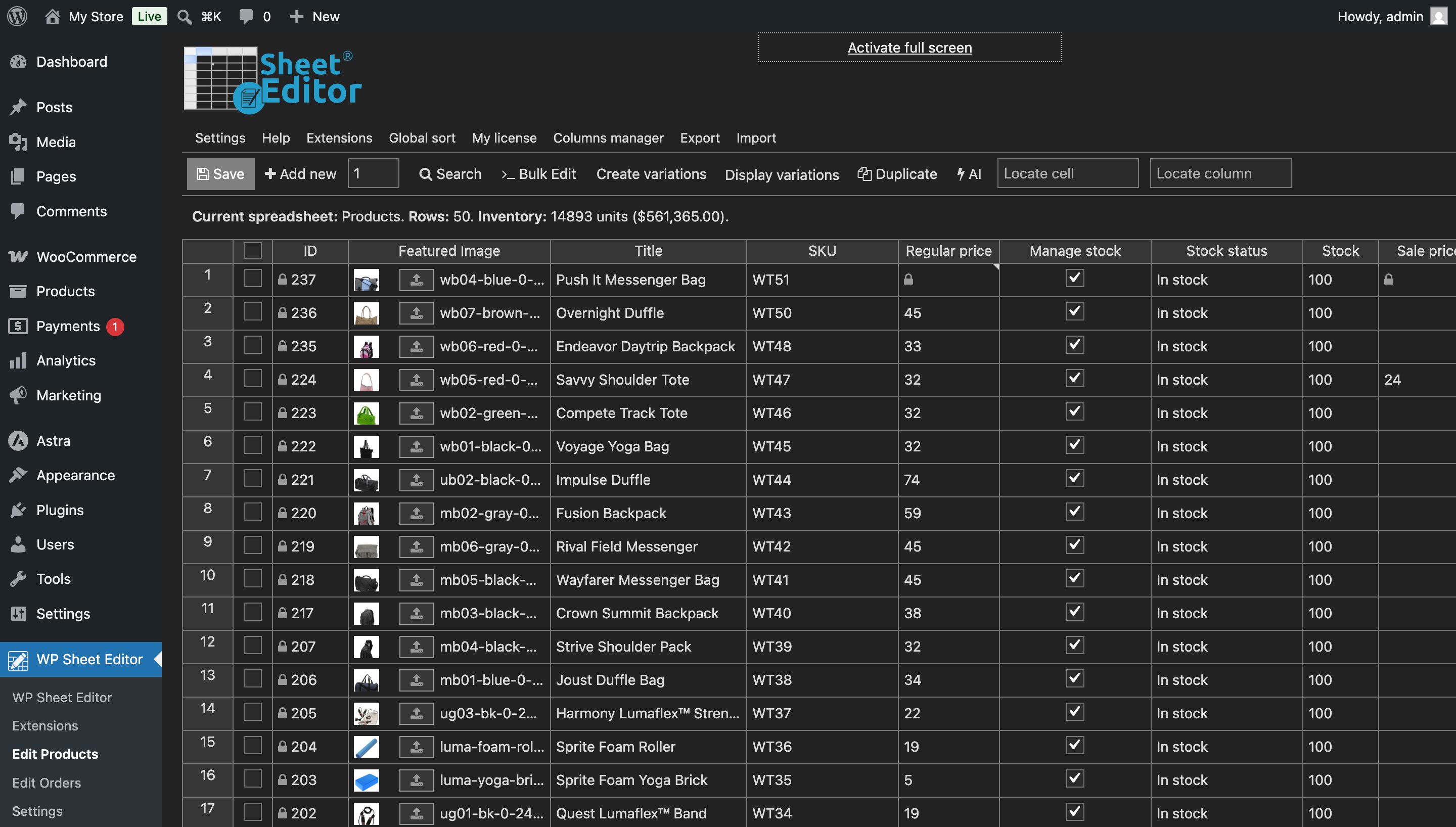Open the admin user avatar
1456x827 pixels.
tap(1438, 16)
